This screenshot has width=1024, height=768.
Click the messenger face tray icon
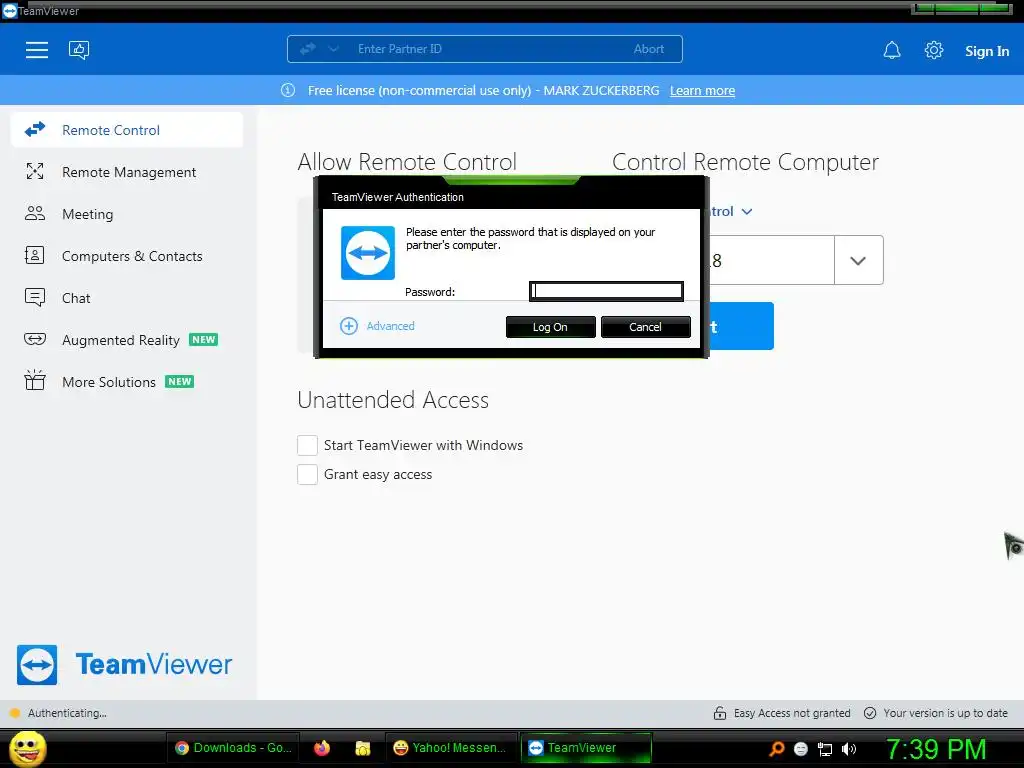click(801, 749)
